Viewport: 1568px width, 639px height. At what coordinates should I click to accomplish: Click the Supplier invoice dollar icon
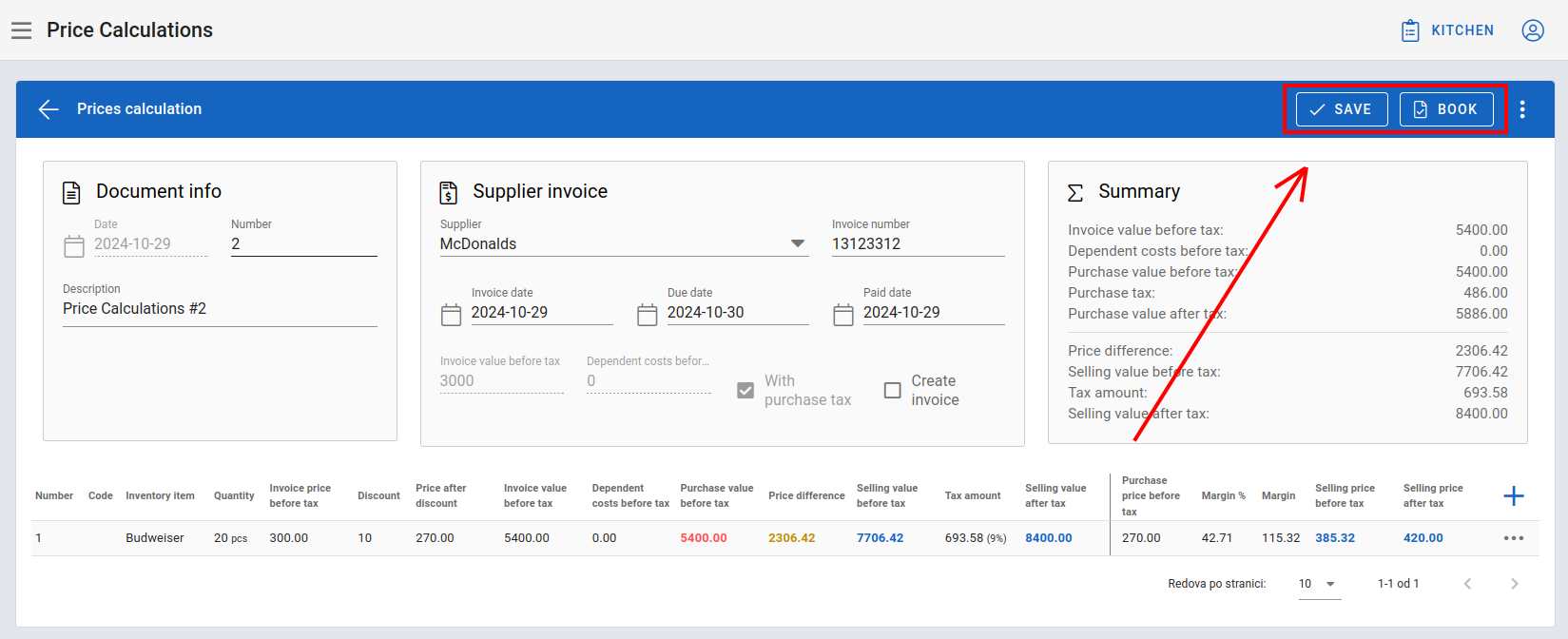point(448,193)
